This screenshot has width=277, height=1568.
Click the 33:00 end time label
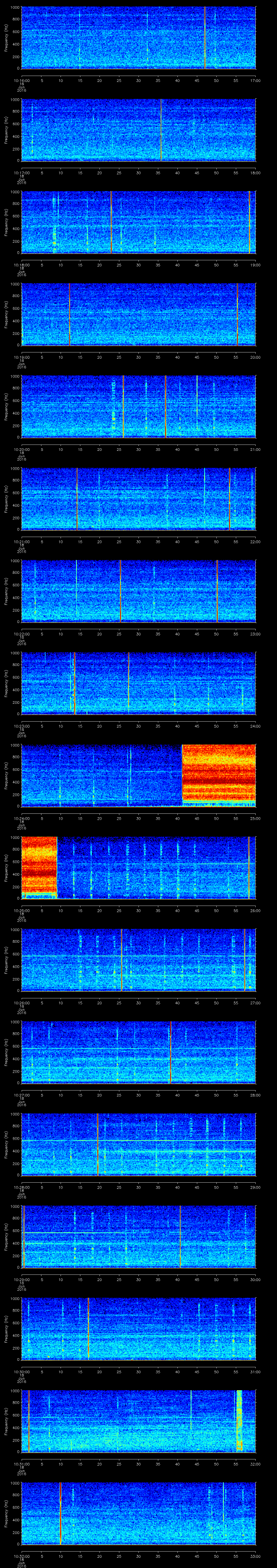point(255,1556)
